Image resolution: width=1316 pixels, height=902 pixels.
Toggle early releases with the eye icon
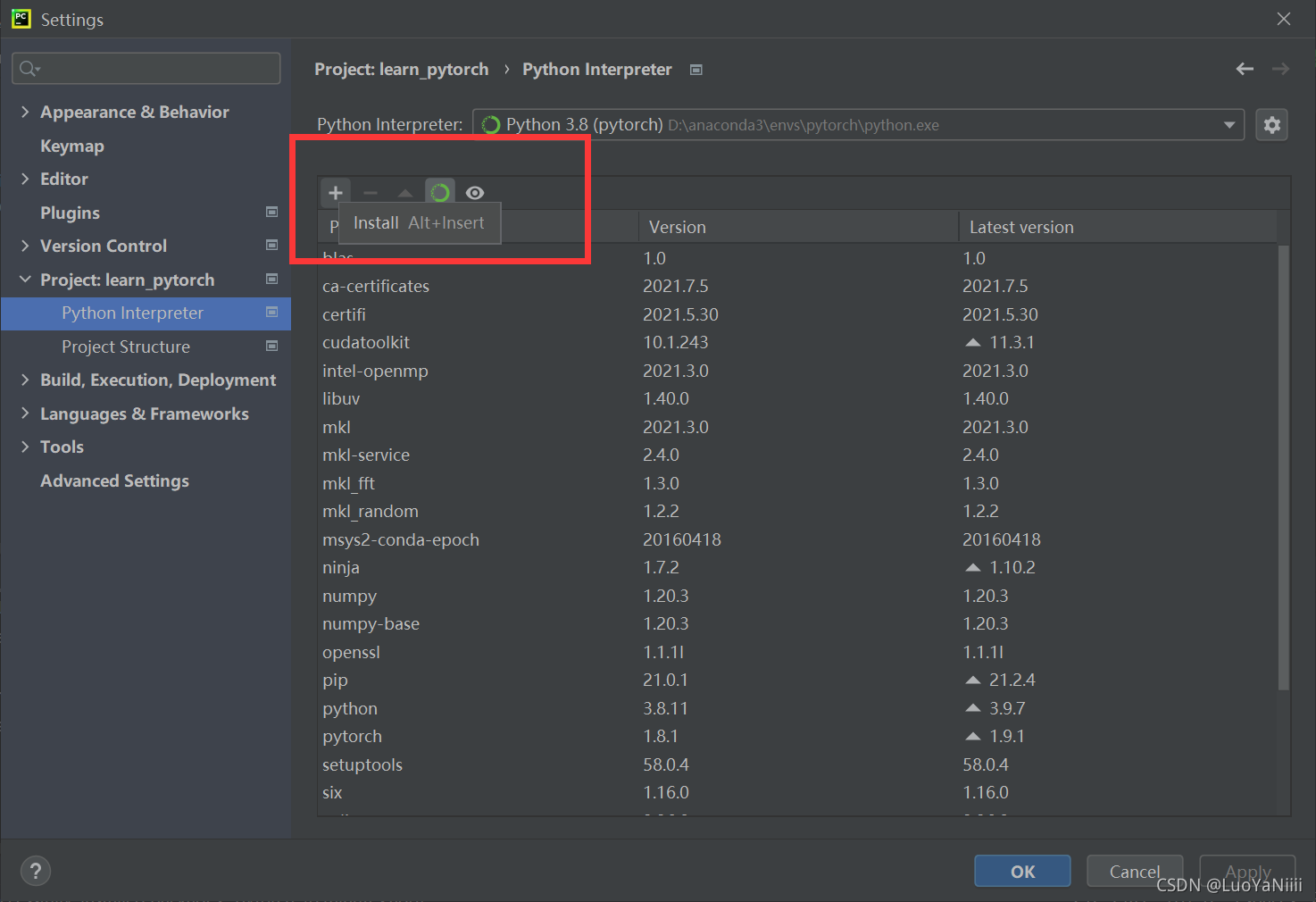474,191
